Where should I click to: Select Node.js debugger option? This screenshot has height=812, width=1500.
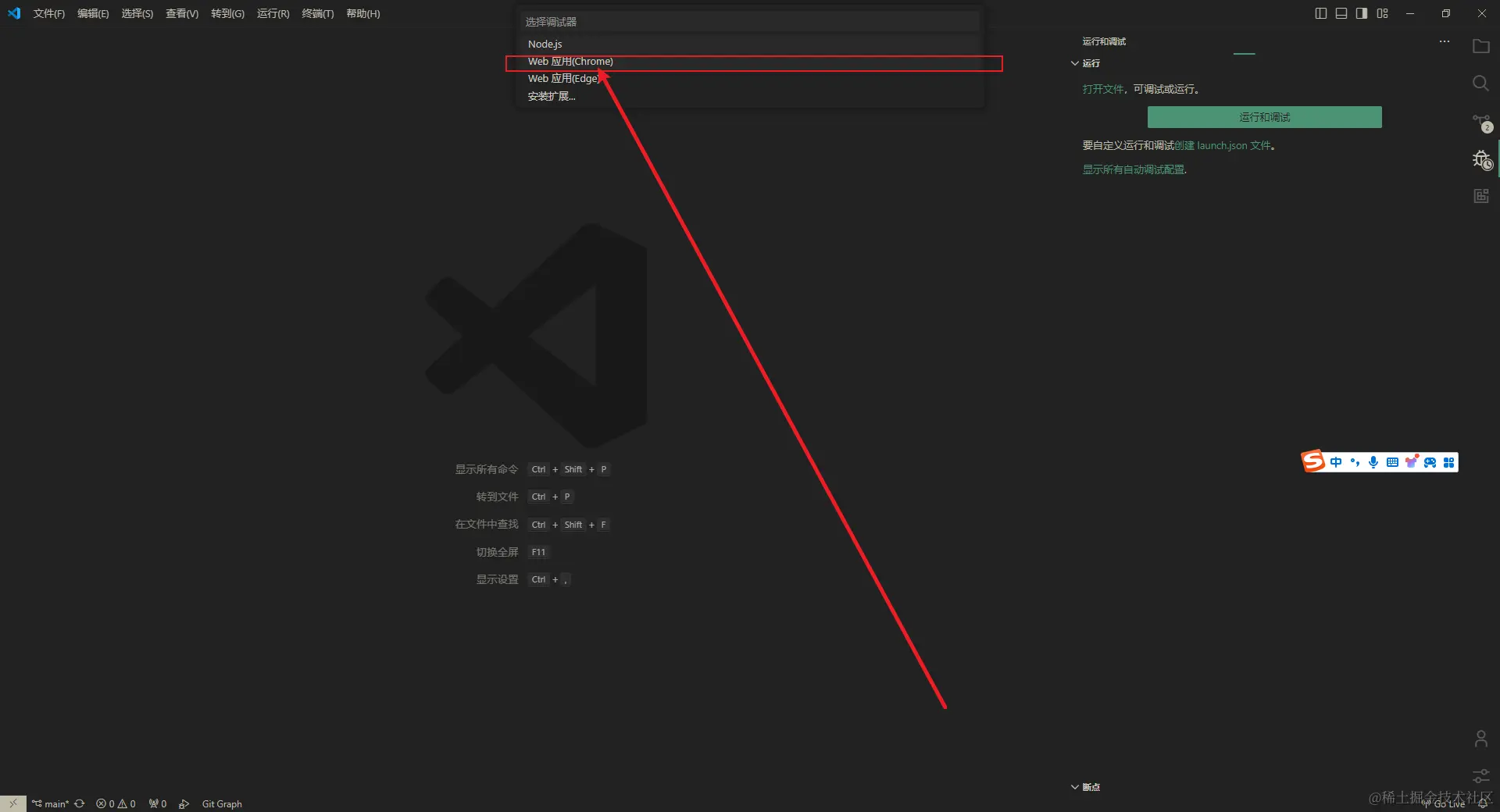(750, 44)
